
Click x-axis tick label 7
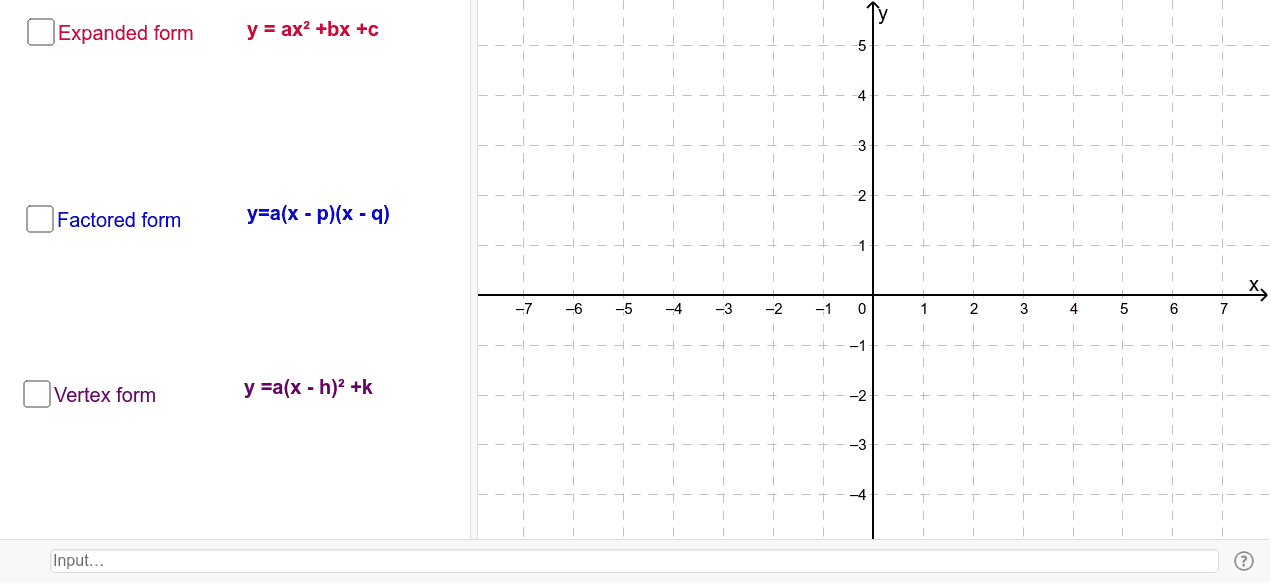[1223, 309]
